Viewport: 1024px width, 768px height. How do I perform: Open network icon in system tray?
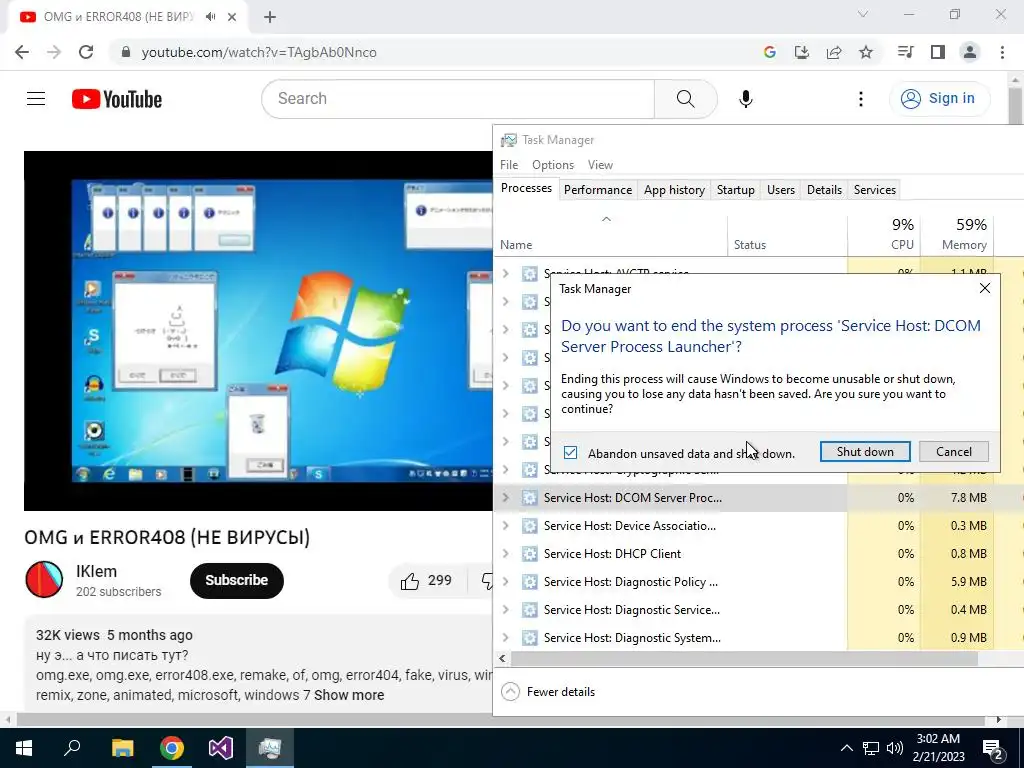pyautogui.click(x=871, y=748)
